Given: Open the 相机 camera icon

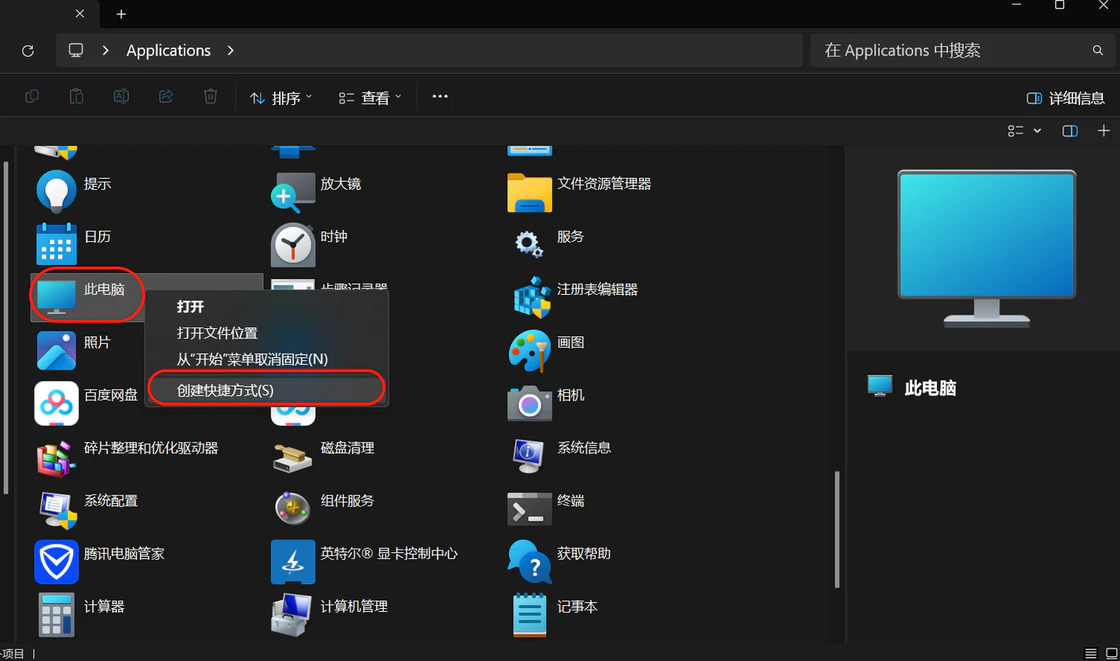Looking at the screenshot, I should click(x=529, y=404).
